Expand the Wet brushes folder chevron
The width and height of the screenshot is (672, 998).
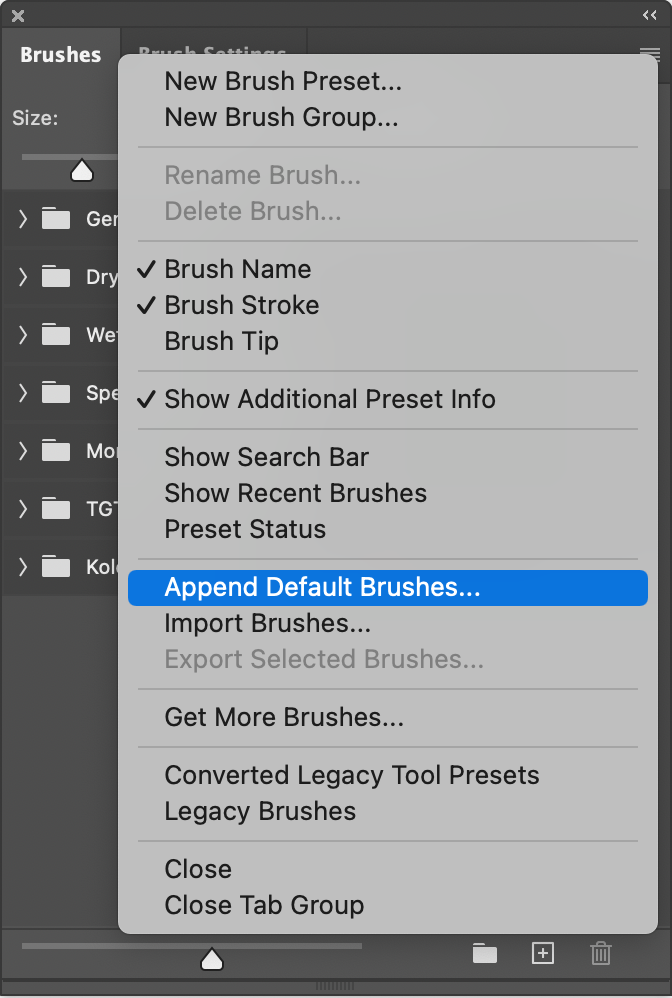[x=23, y=335]
